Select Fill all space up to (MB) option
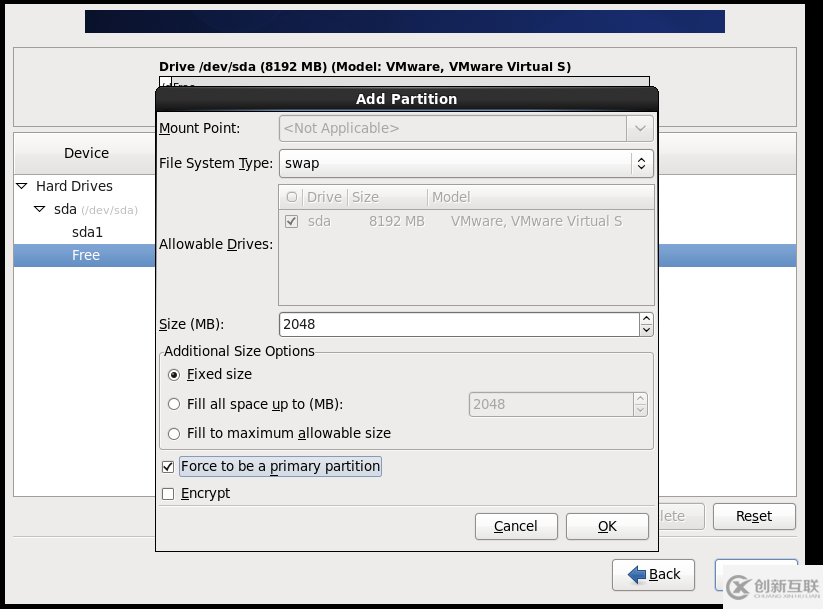Screen dimensions: 823x609 pos(174,404)
